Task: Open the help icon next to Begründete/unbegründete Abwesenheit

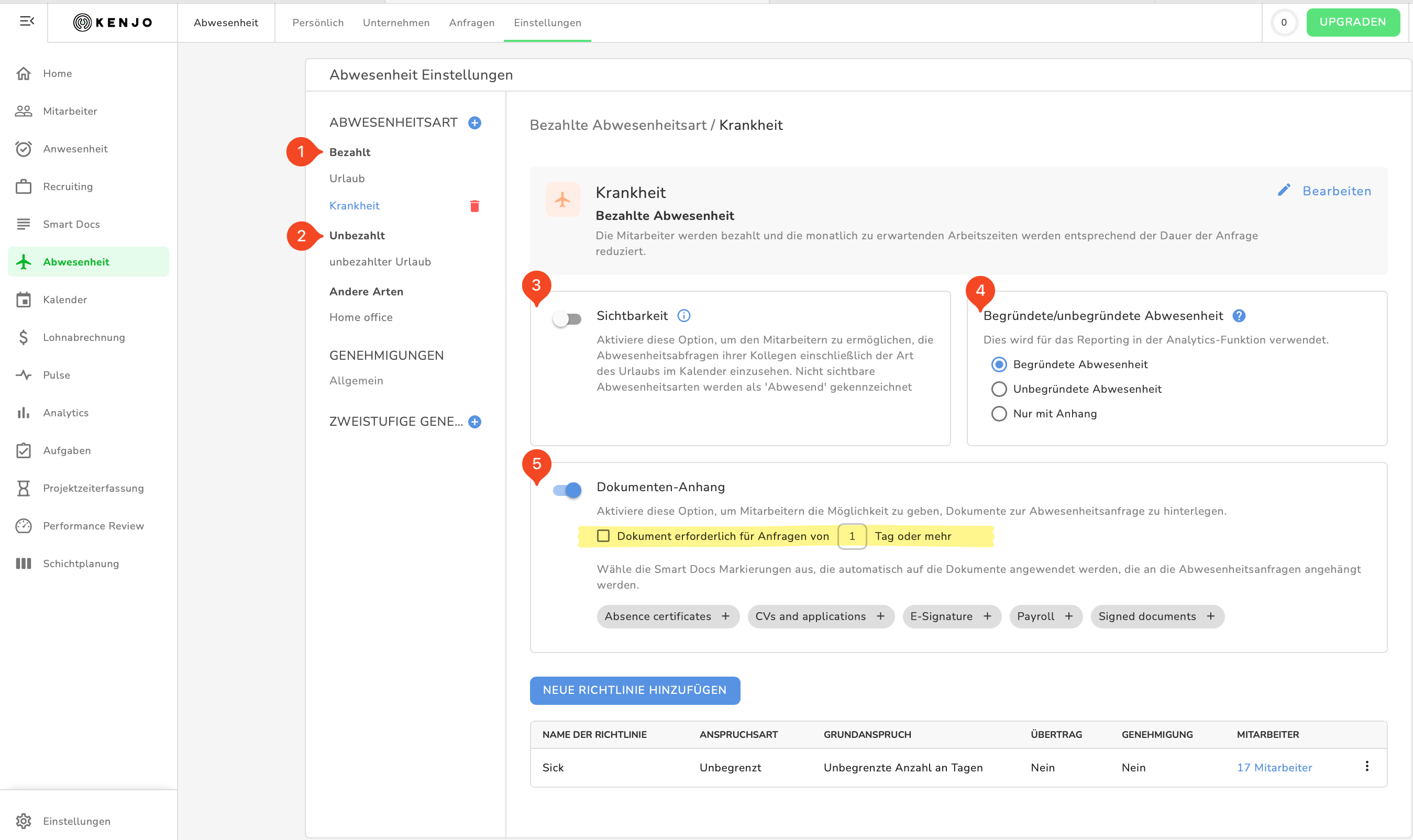Action: point(1239,316)
